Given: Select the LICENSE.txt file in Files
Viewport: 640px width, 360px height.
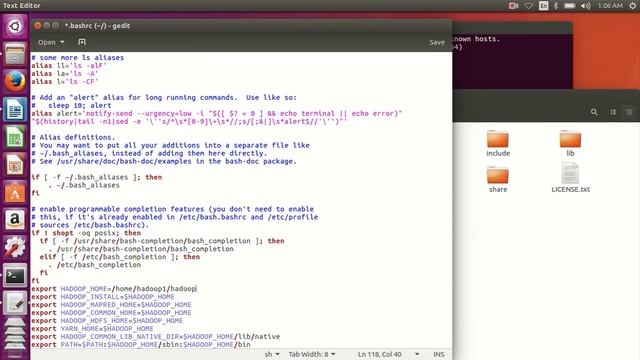Looking at the screenshot, I should pyautogui.click(x=570, y=178).
